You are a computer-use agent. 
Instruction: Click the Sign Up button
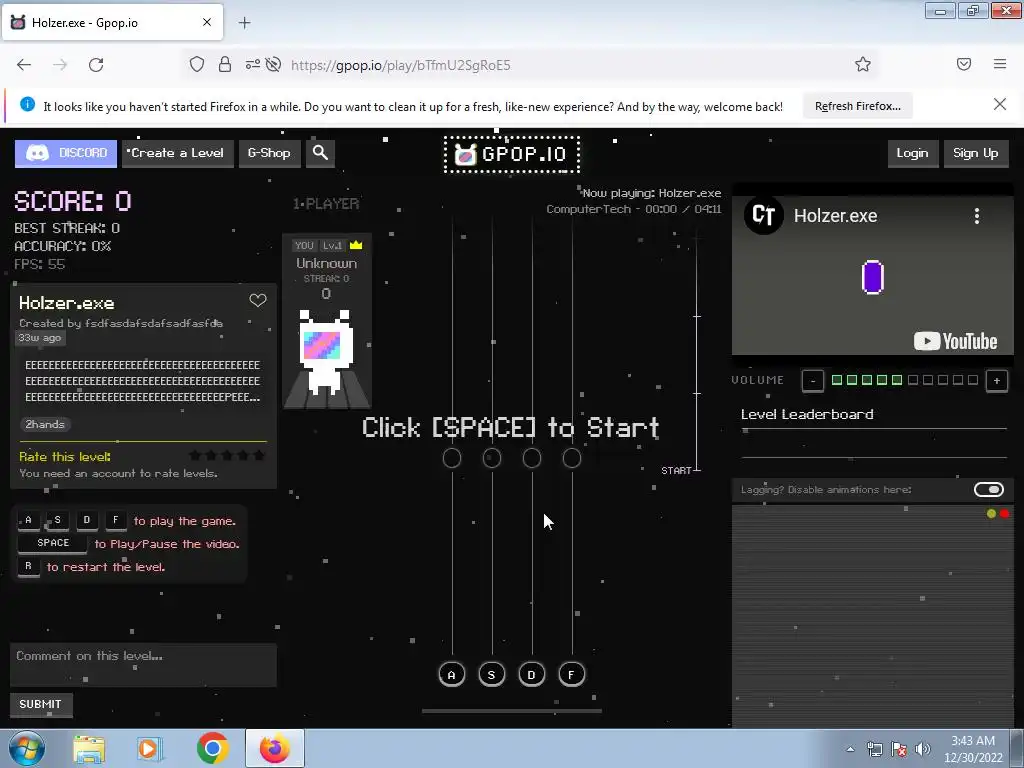[x=976, y=153]
